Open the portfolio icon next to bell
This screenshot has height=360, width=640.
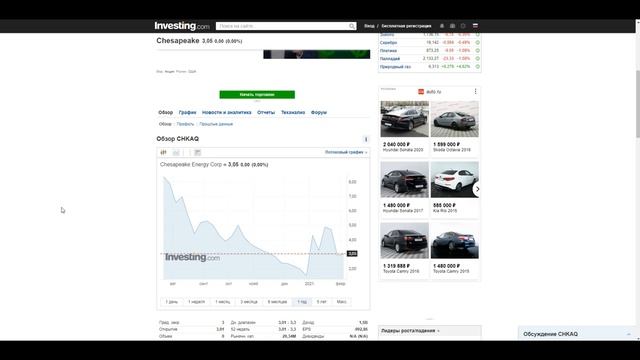pos(452,26)
